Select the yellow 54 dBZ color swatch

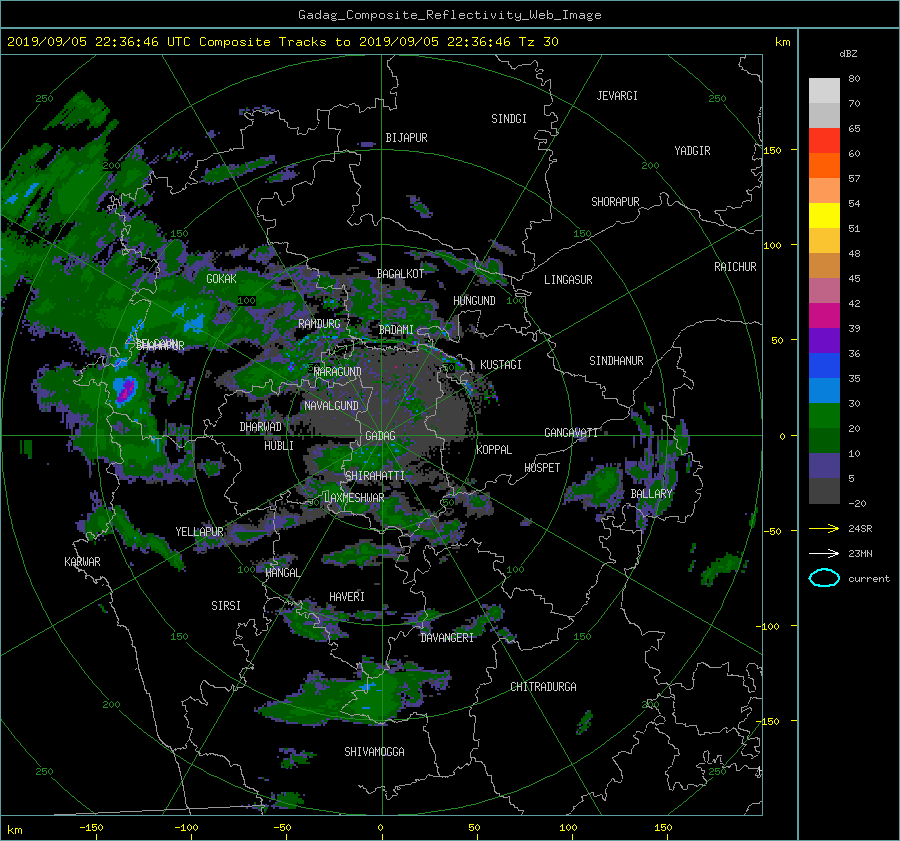(x=824, y=215)
